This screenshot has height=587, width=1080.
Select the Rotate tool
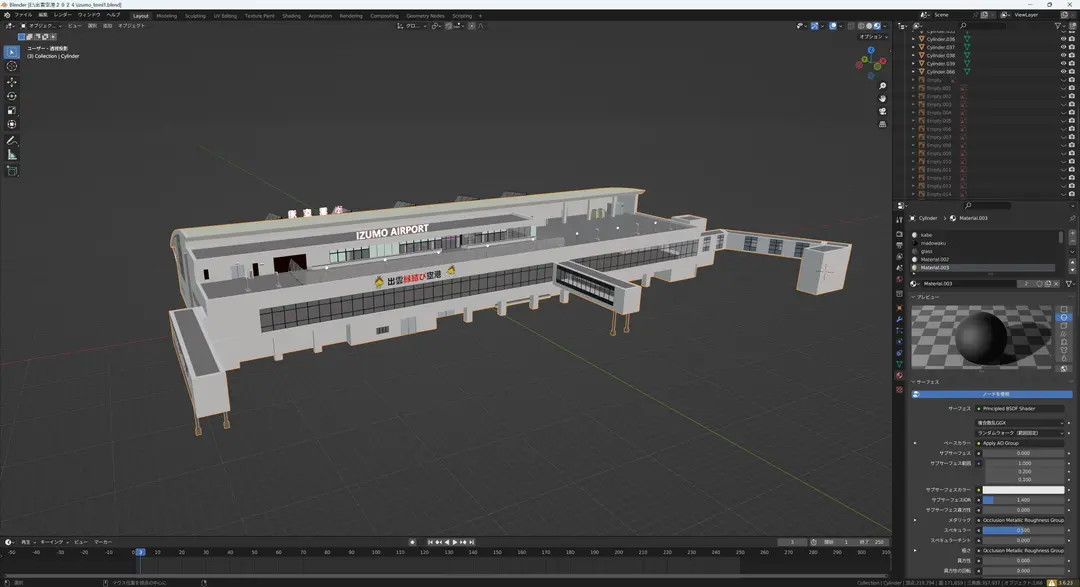[12, 96]
